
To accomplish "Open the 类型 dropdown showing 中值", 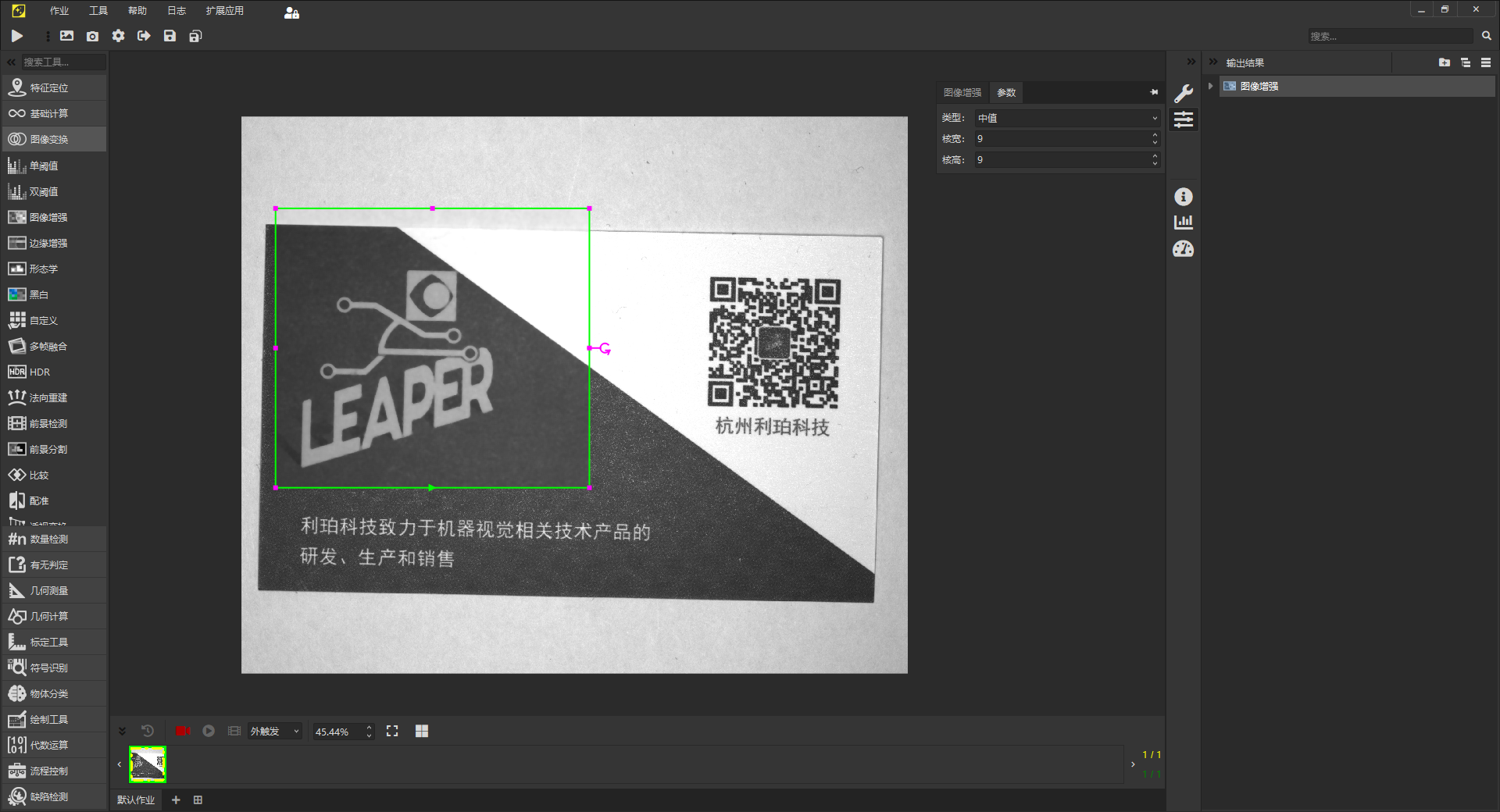I will coord(1067,118).
